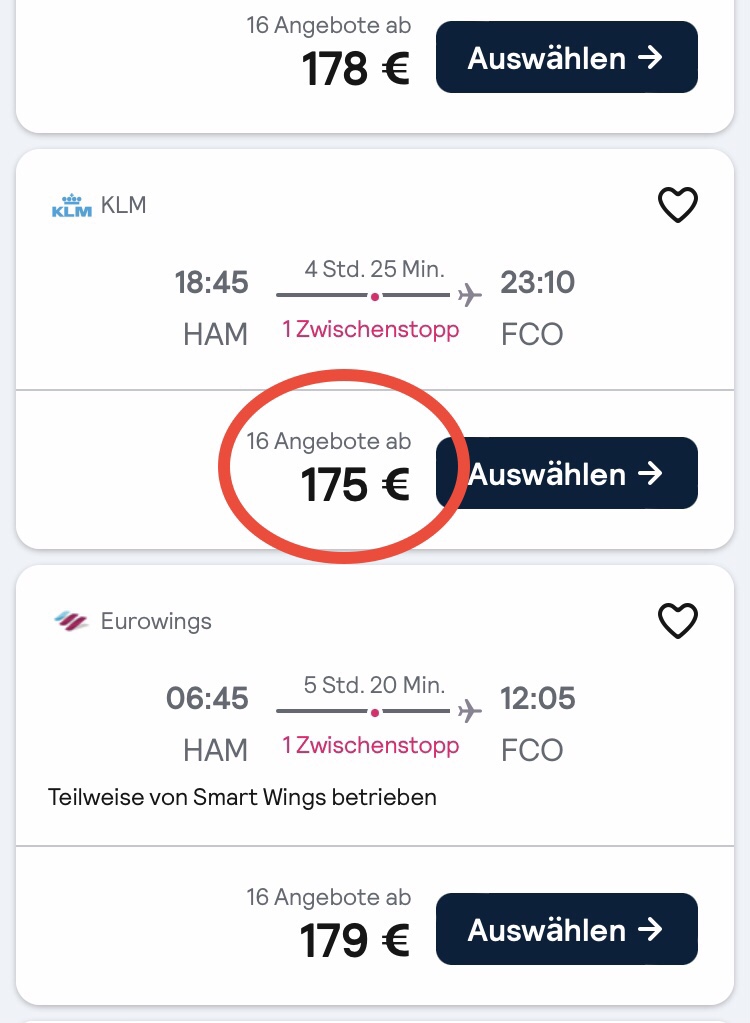This screenshot has width=750, height=1023.
Task: Choose the KLM flight for 175 €
Action: point(566,473)
